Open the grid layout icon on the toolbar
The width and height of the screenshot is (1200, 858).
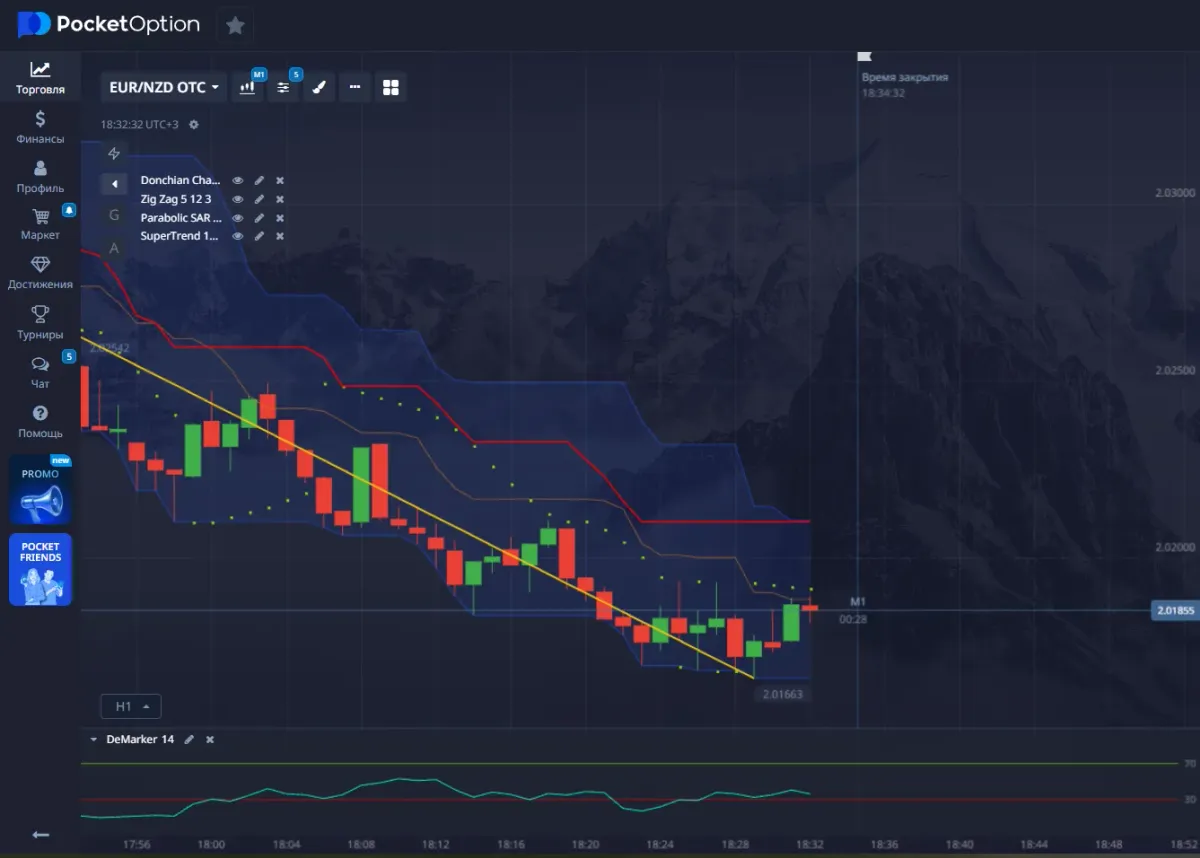coord(390,87)
